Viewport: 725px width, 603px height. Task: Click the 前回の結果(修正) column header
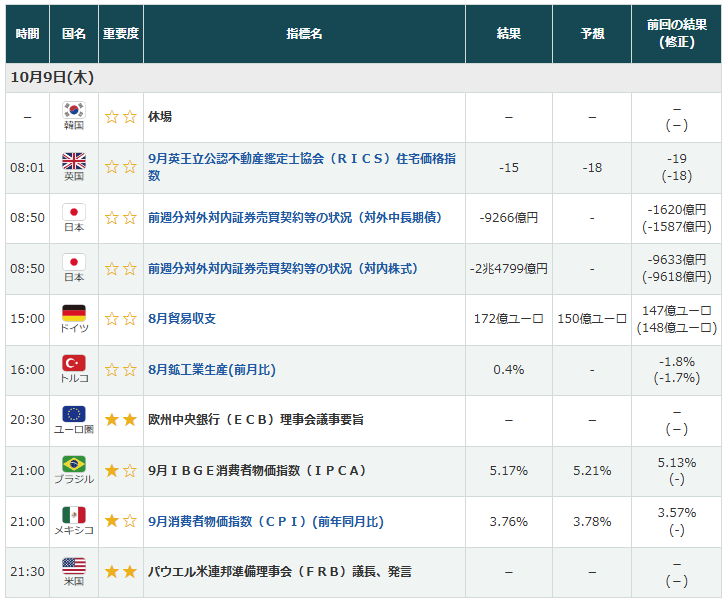tap(676, 34)
